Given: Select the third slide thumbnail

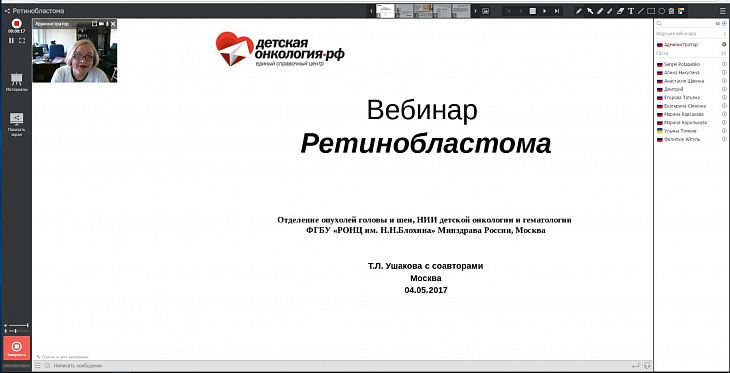Looking at the screenshot, I should pos(424,11).
